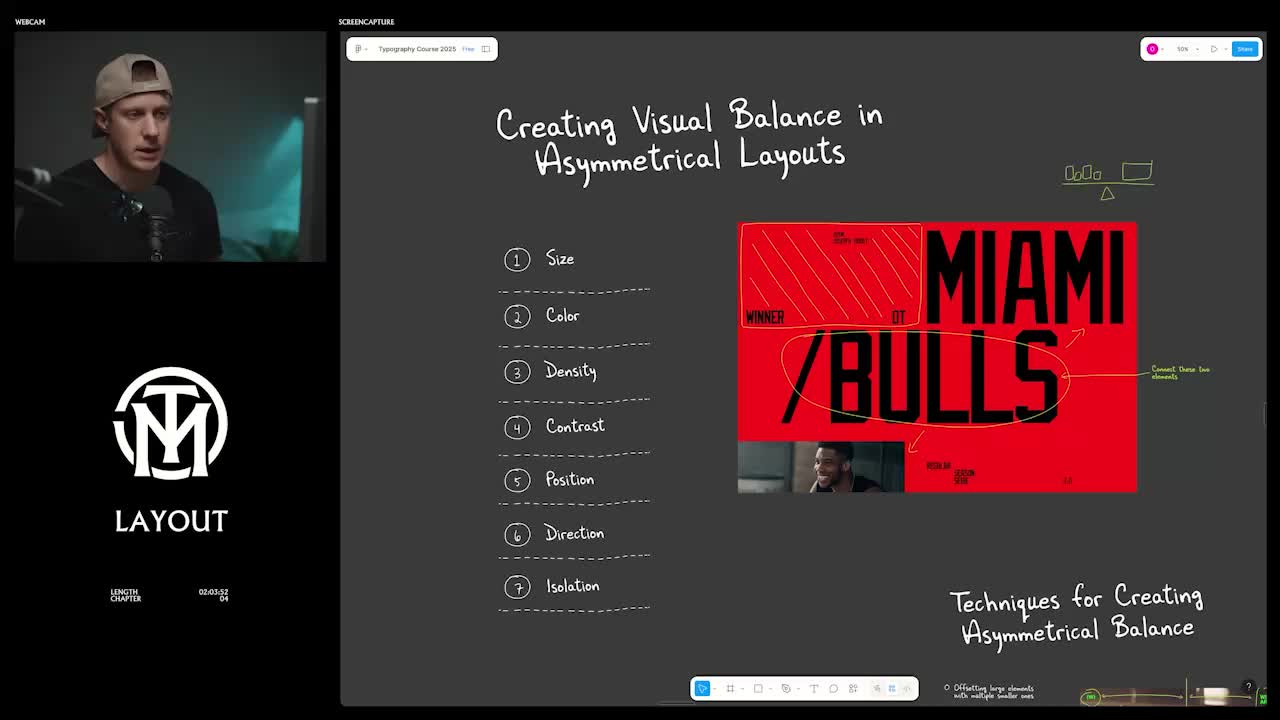Screen dimensions: 1280x720
Task: Select the Move tool in bottom toolbar
Action: [702, 688]
